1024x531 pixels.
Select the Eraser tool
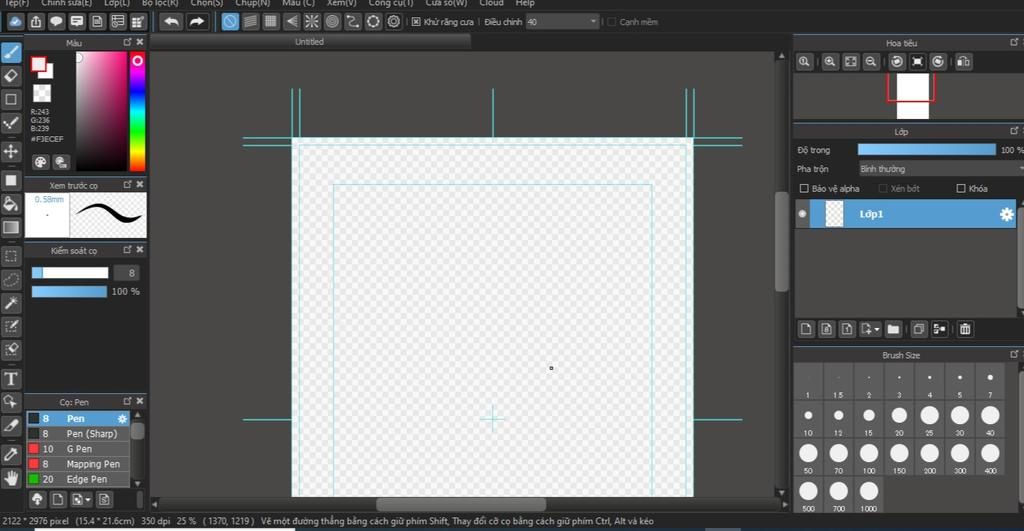(x=11, y=76)
